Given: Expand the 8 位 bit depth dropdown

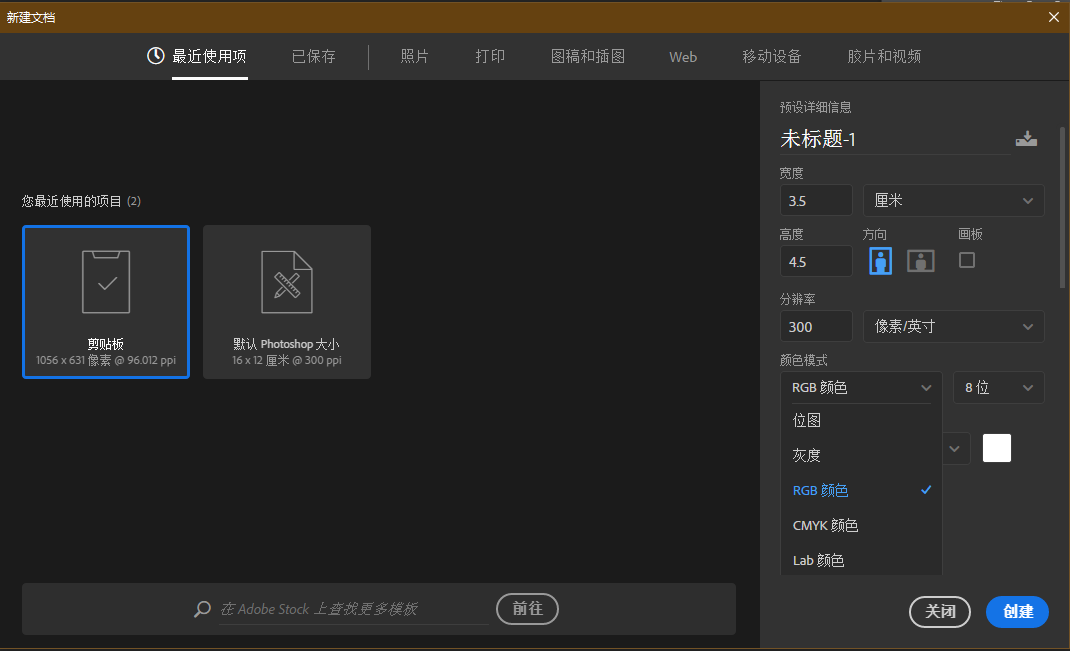Looking at the screenshot, I should click(998, 388).
